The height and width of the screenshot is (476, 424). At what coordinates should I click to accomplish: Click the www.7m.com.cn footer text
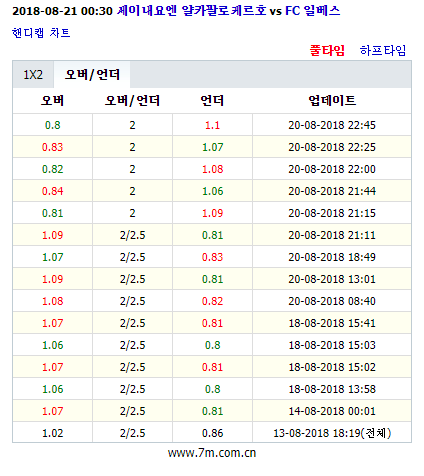(x=212, y=453)
